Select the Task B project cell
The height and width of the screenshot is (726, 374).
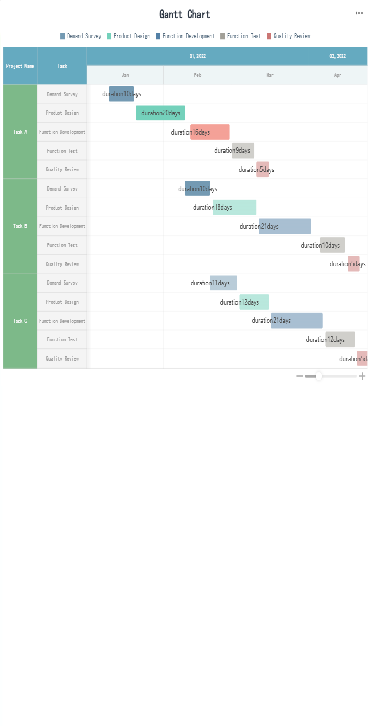[20, 226]
